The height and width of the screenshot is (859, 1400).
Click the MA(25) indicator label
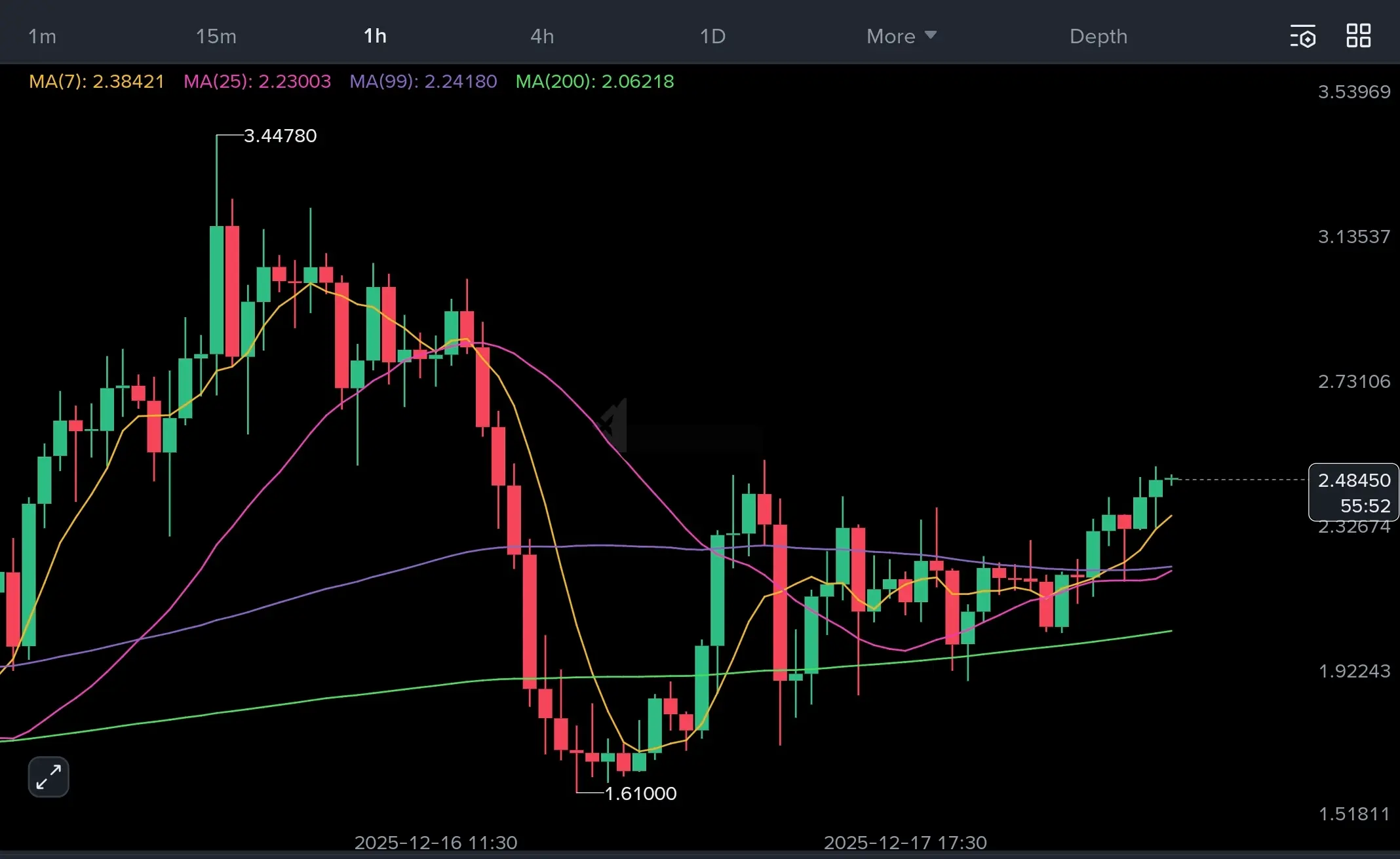coord(257,81)
